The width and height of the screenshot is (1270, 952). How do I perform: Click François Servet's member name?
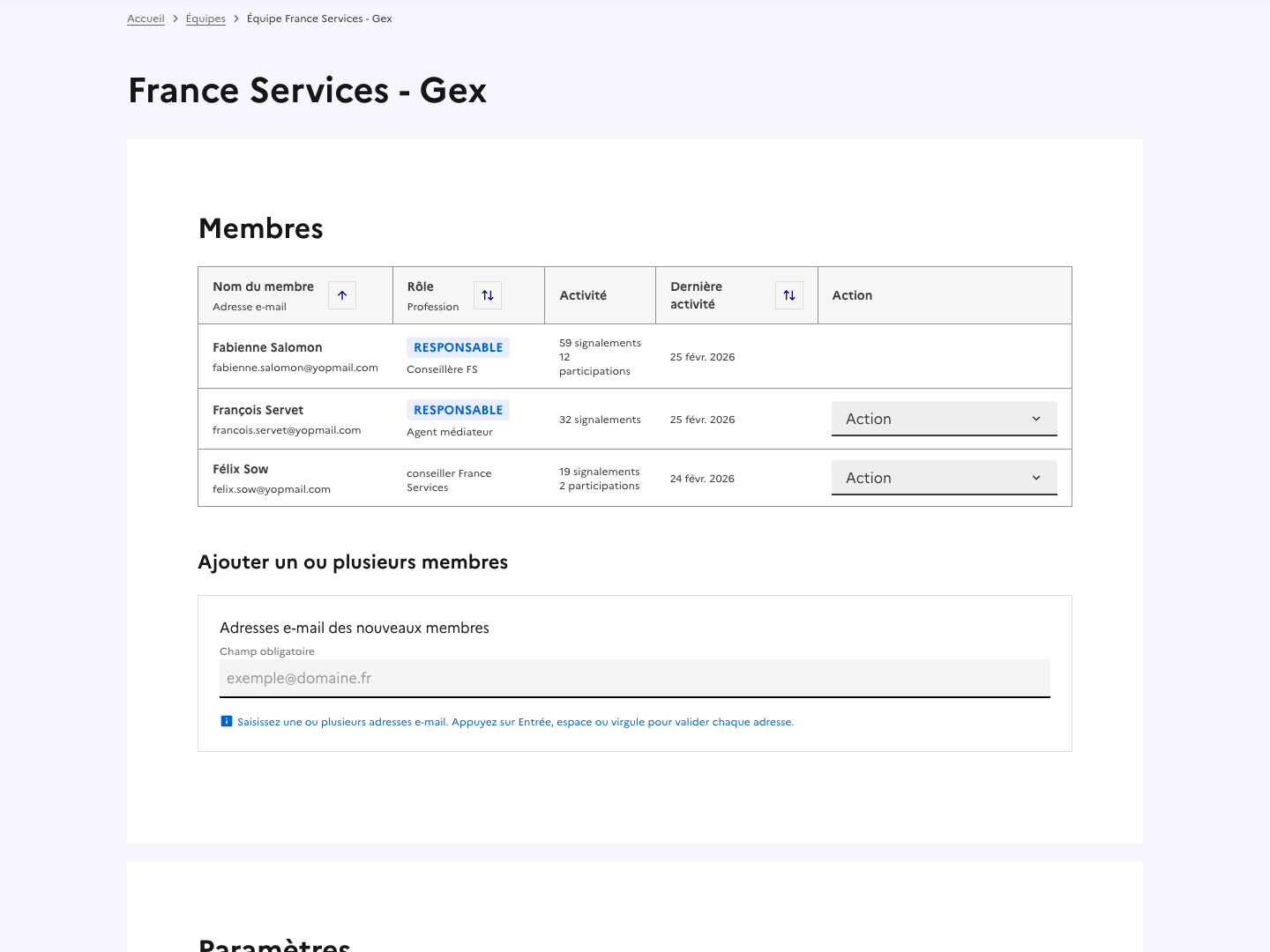(258, 410)
